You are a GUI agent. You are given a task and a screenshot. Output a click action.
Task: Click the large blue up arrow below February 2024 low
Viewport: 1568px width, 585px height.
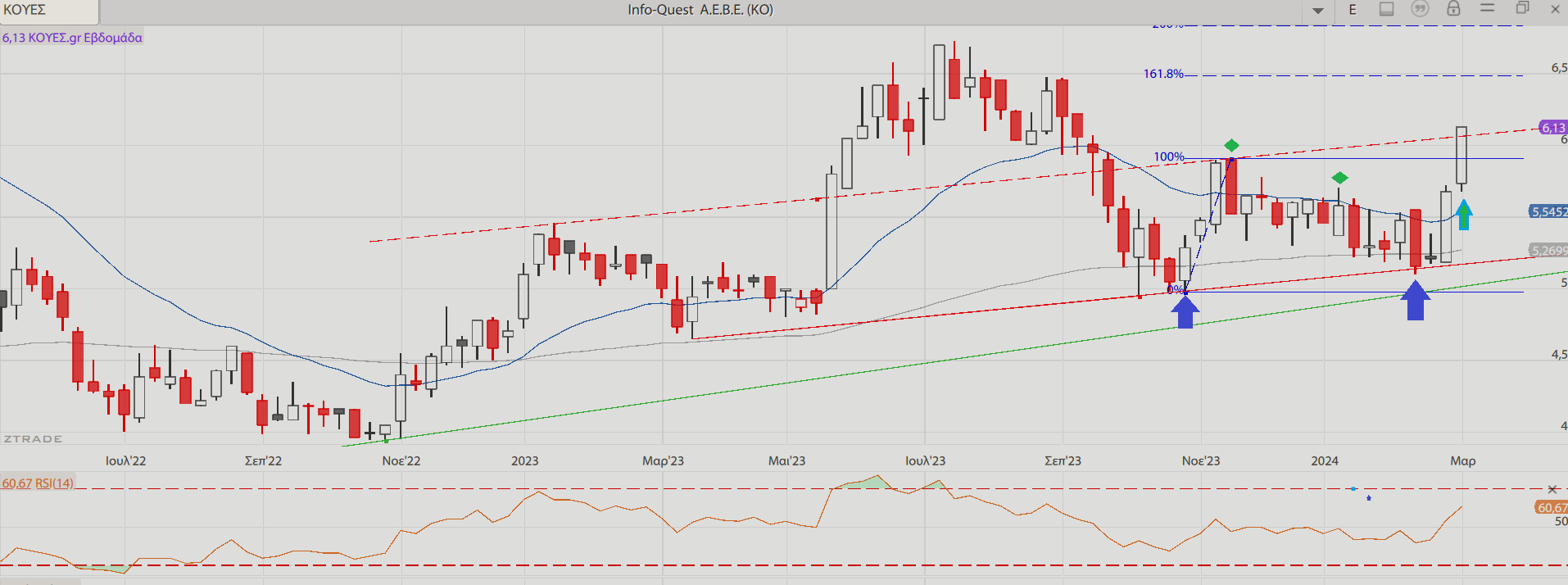coord(1416,300)
